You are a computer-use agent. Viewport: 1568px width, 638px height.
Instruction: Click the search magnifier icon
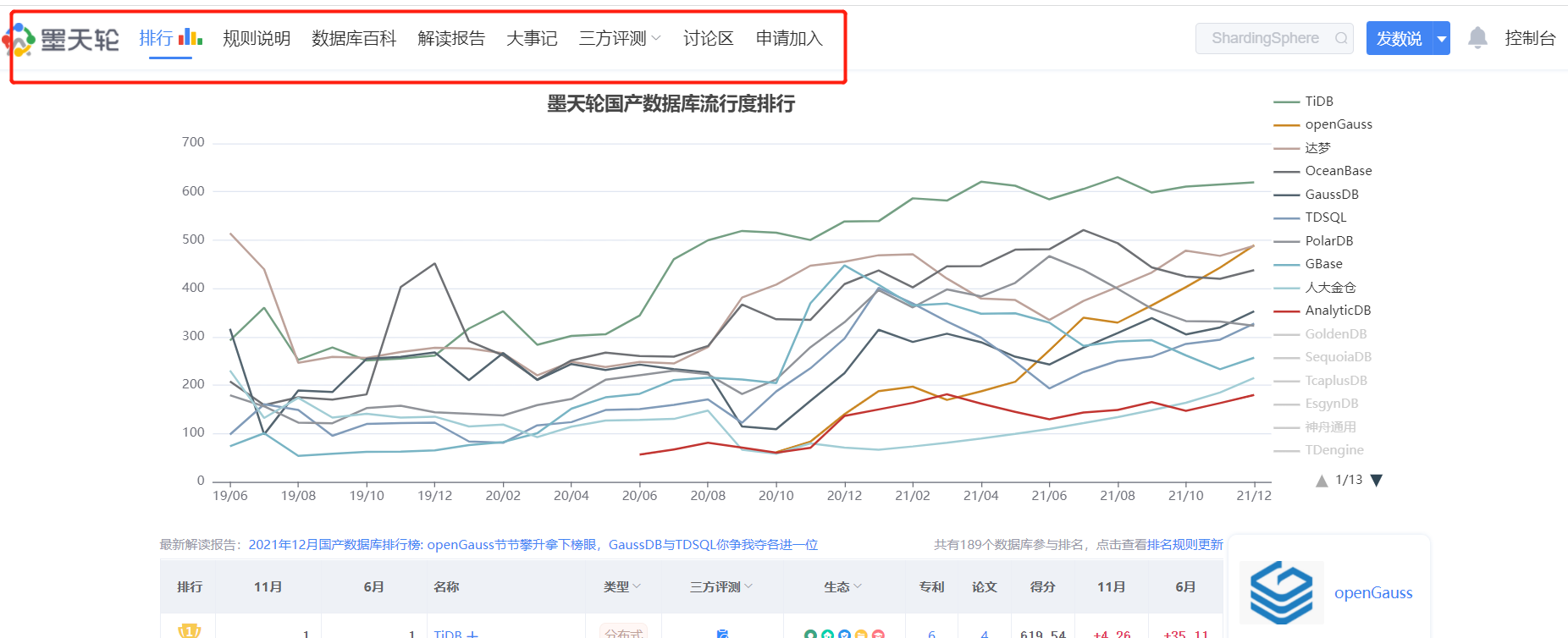pyautogui.click(x=1341, y=38)
